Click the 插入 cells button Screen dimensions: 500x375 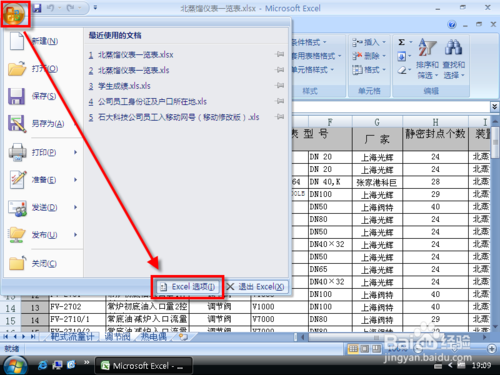pos(369,42)
